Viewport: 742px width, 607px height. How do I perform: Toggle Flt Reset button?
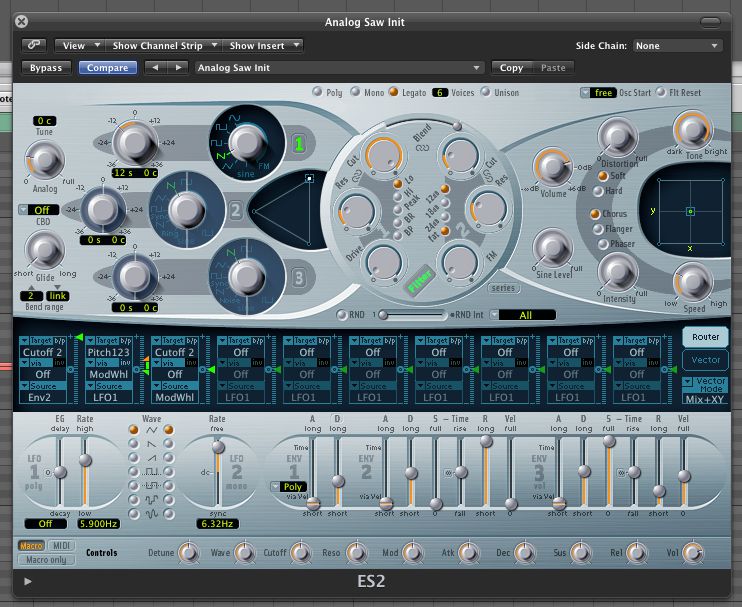[x=660, y=92]
